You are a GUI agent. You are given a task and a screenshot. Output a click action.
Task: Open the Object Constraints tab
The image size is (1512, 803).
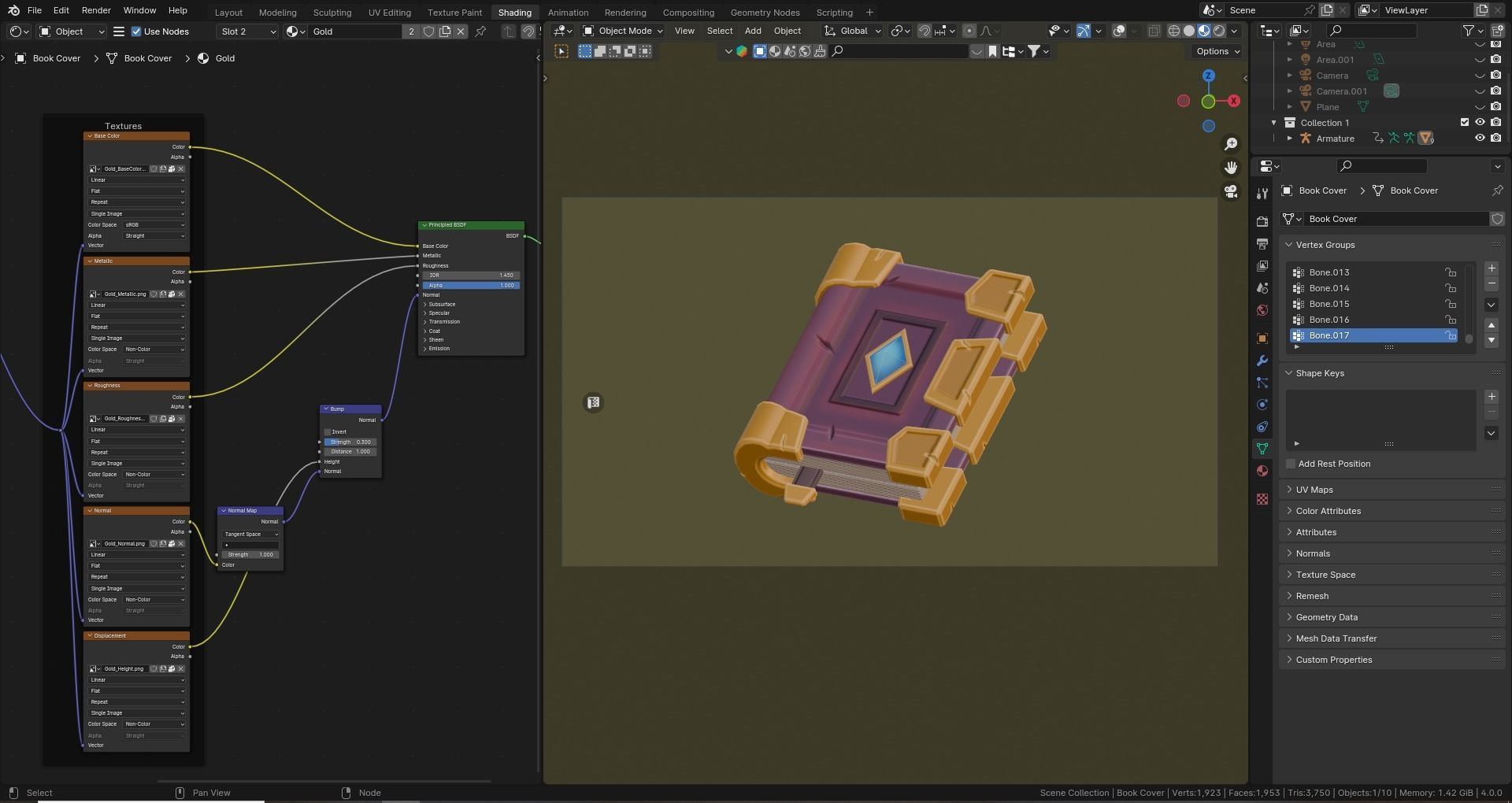point(1262,427)
